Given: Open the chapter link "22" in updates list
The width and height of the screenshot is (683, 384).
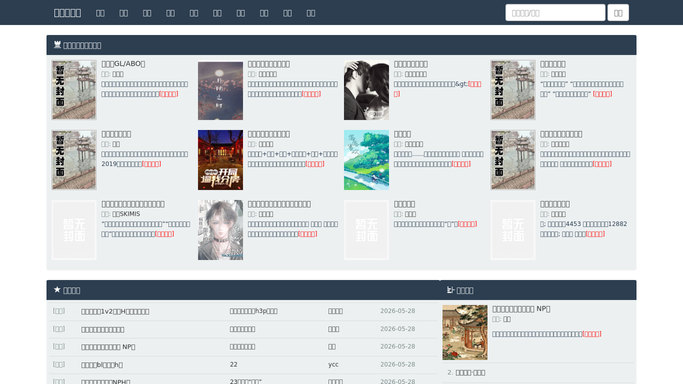Looking at the screenshot, I should (x=233, y=364).
